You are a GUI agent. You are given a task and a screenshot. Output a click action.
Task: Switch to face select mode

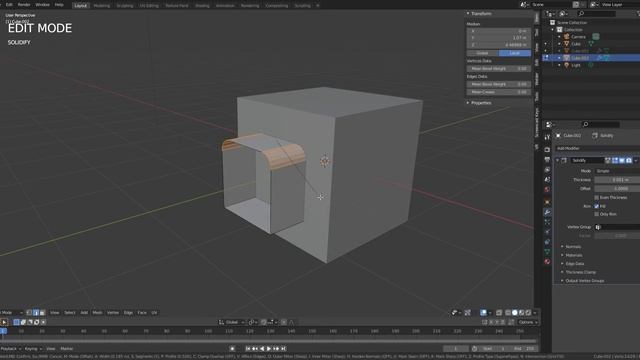click(42, 313)
